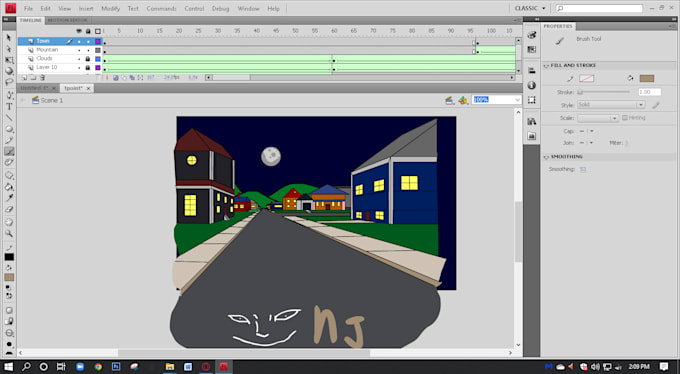Go to Scene 1 in the edit bar

click(47, 100)
